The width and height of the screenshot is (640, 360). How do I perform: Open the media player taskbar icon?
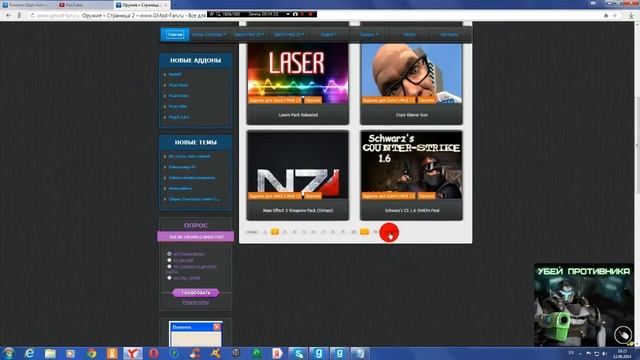(71, 353)
